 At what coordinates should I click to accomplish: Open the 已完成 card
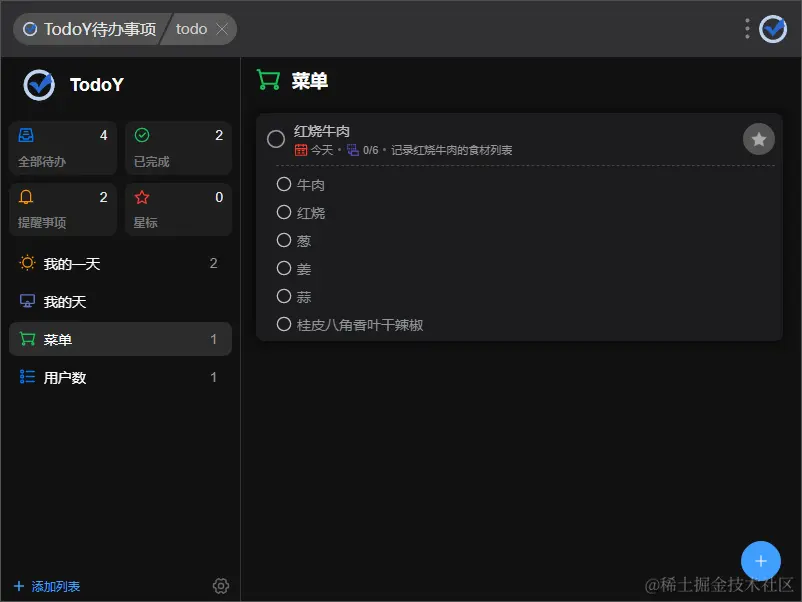click(x=179, y=148)
